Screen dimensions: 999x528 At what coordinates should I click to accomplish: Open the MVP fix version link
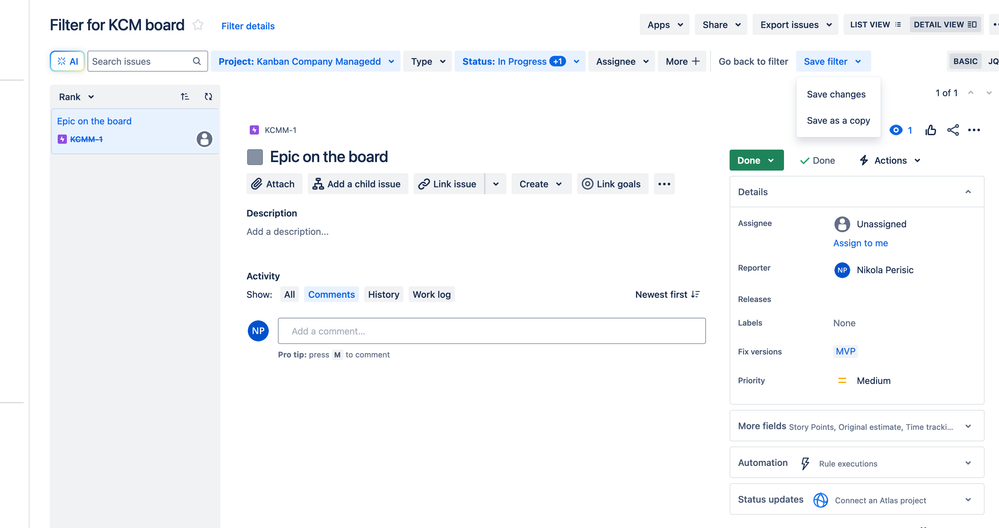point(845,352)
